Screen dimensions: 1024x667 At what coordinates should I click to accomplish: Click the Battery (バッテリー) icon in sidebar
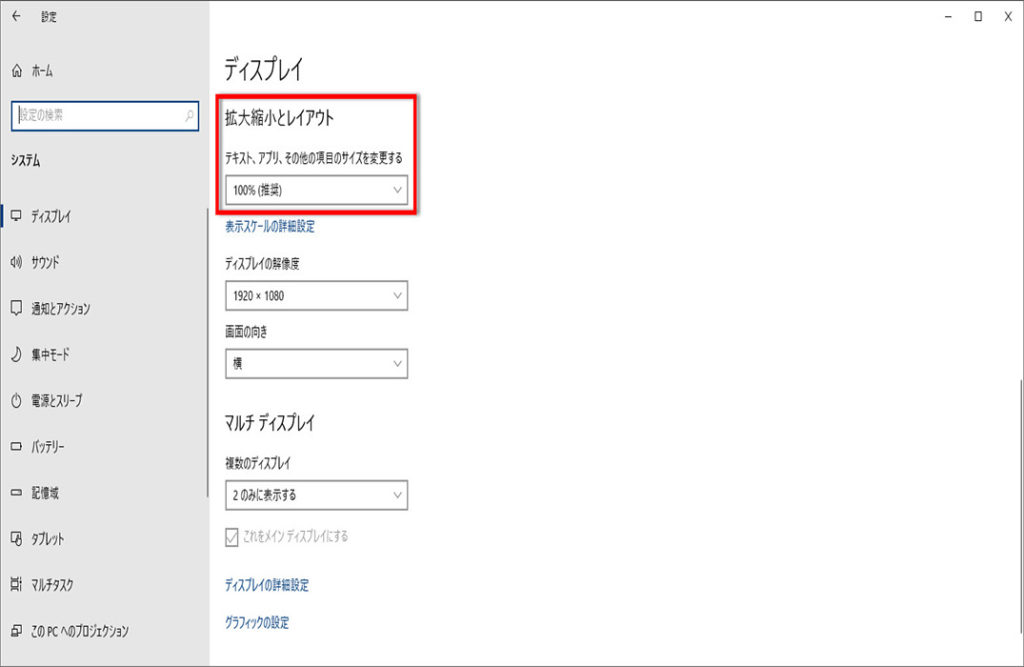coord(16,446)
